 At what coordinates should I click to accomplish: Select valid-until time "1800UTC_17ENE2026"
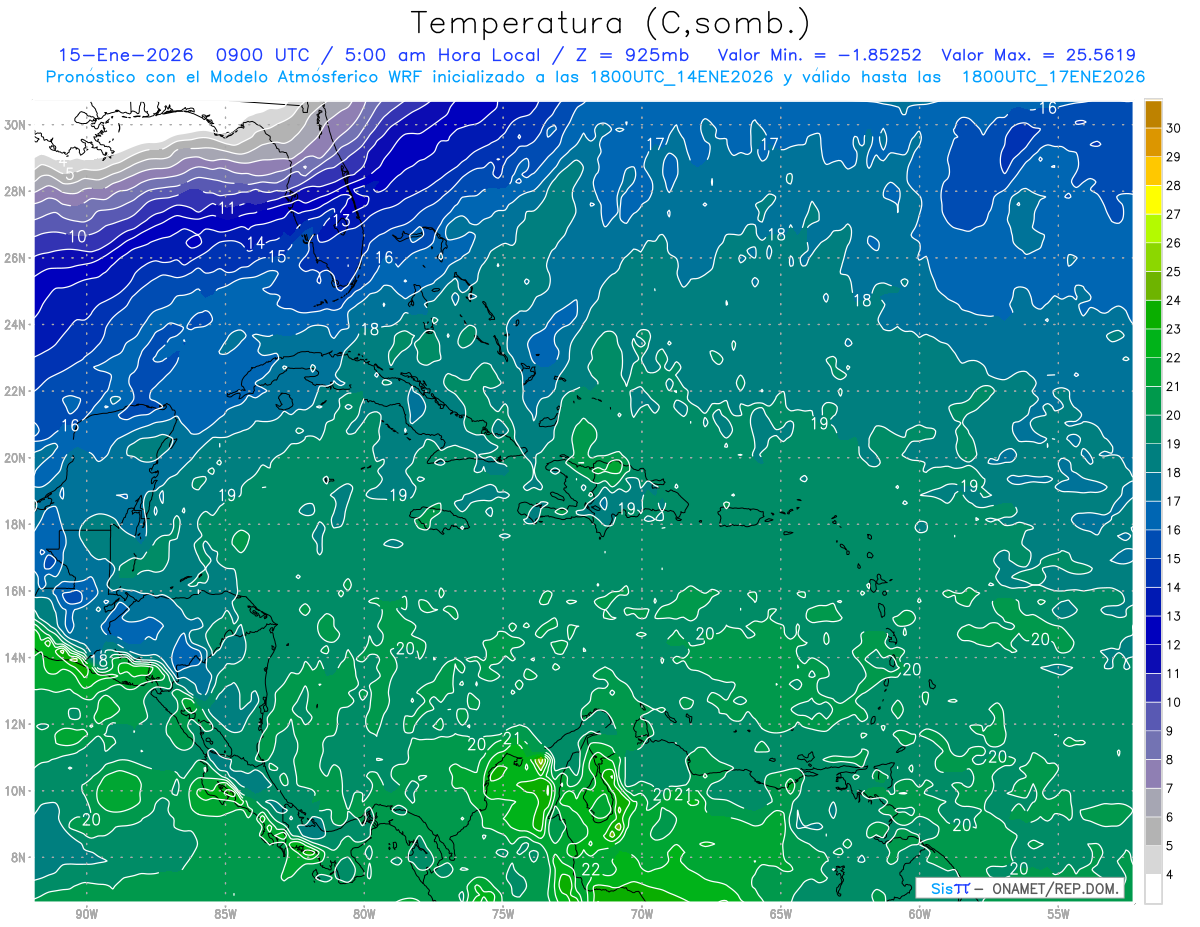click(x=1053, y=77)
